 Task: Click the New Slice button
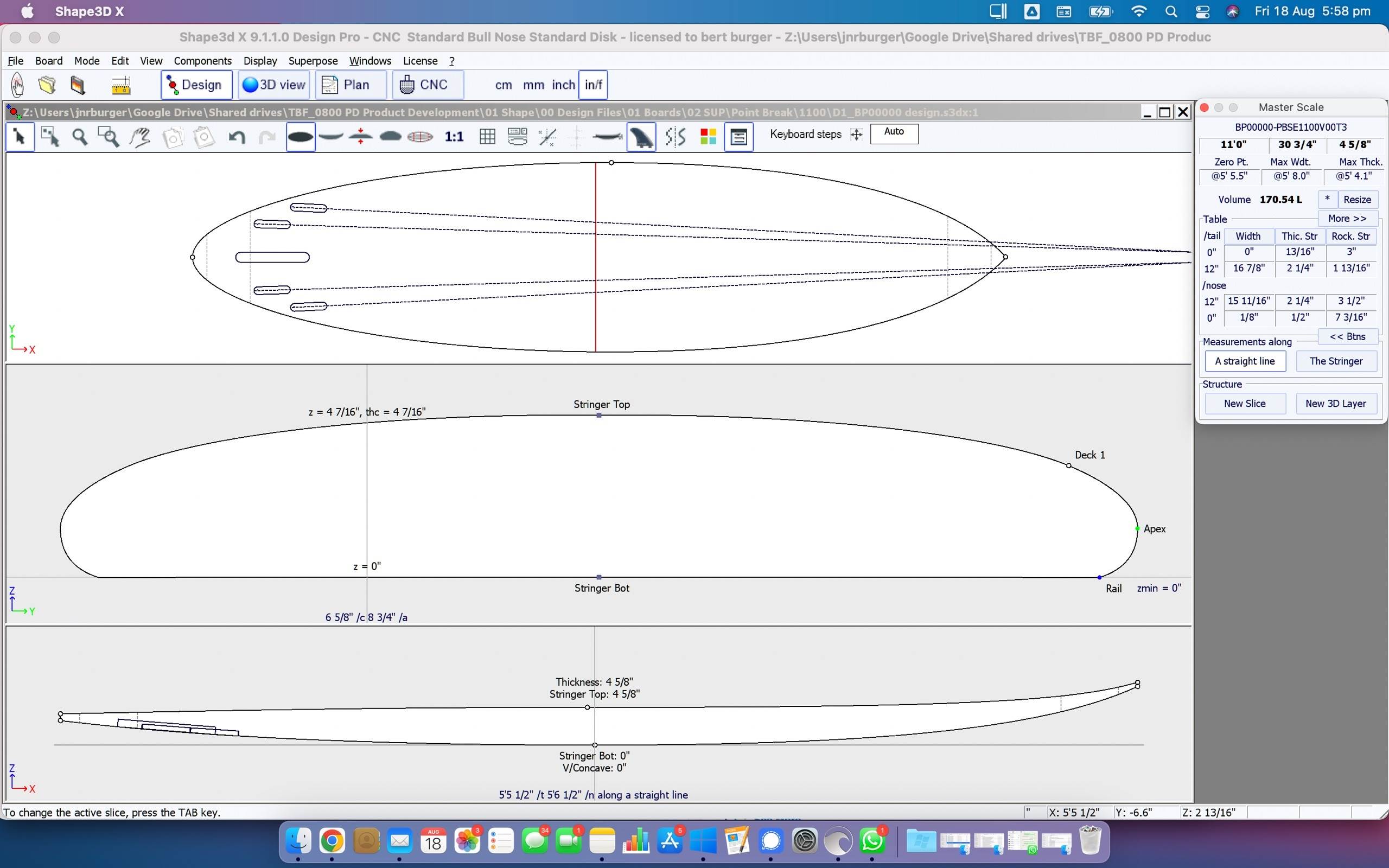1244,404
